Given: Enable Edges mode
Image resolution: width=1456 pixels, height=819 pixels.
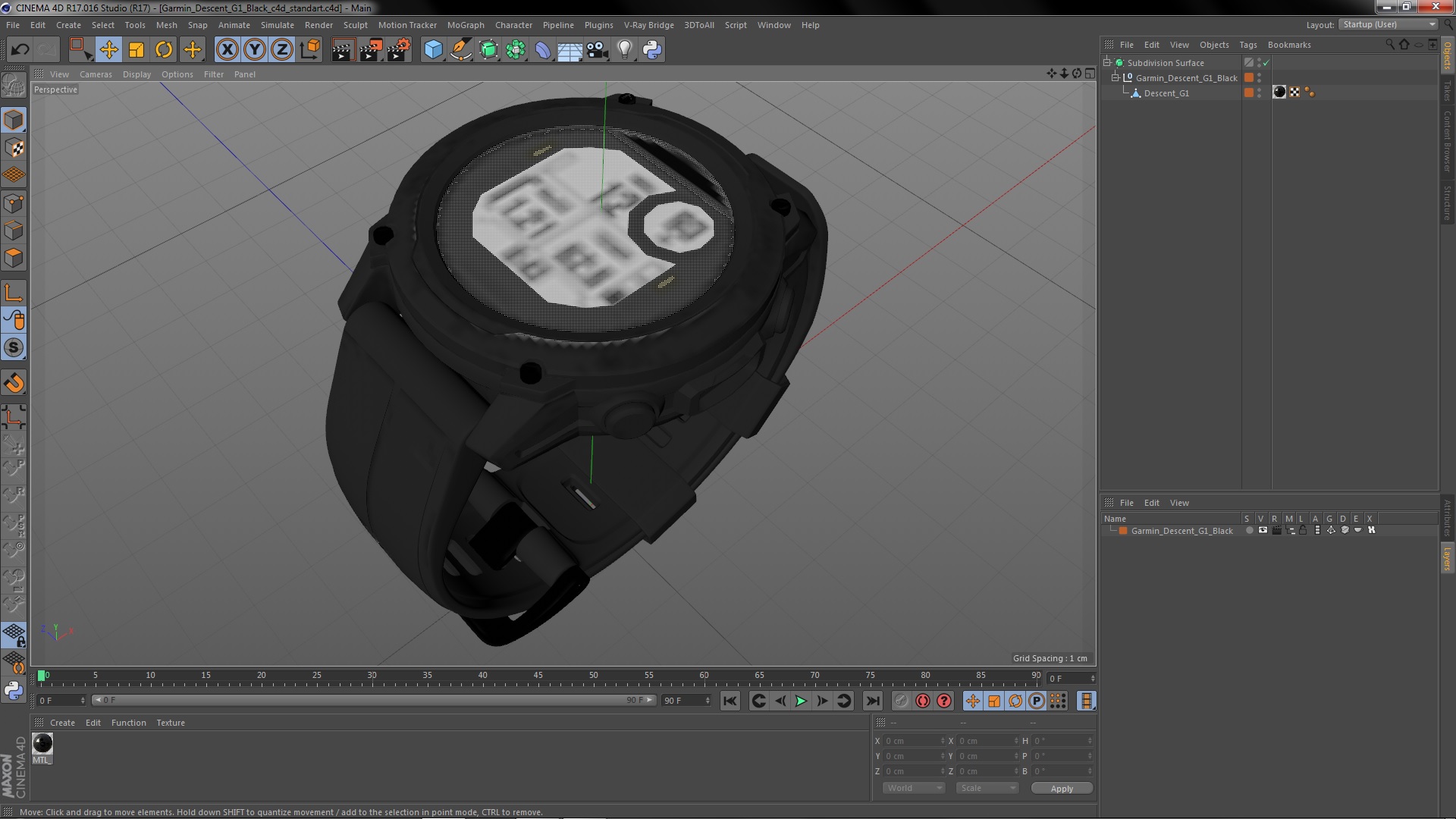Looking at the screenshot, I should (14, 231).
